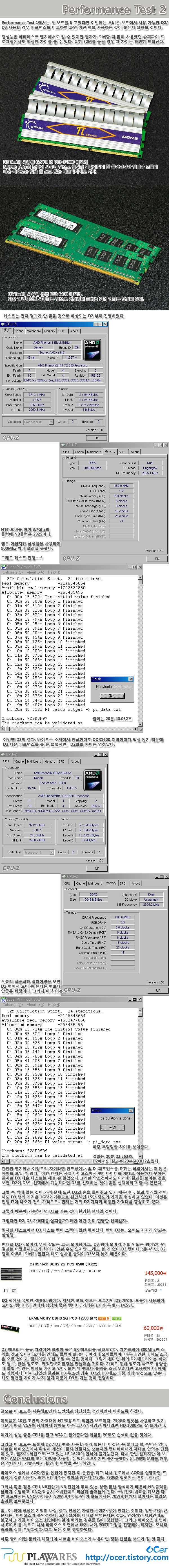This screenshot has height=1568, width=169.
Task: Open Cache tab in CPU-Z window showing Core VID 1.350 V
Action: tap(19, 761)
